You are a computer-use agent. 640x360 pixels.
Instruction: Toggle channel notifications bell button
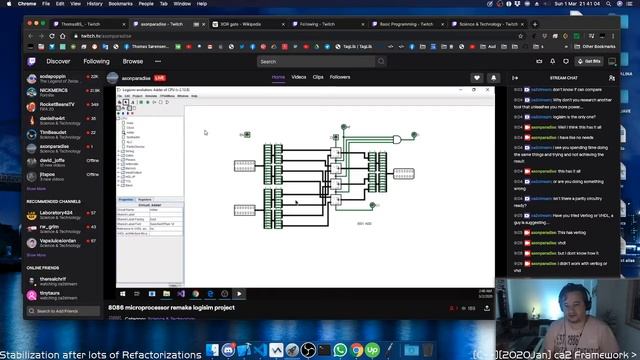point(493,78)
